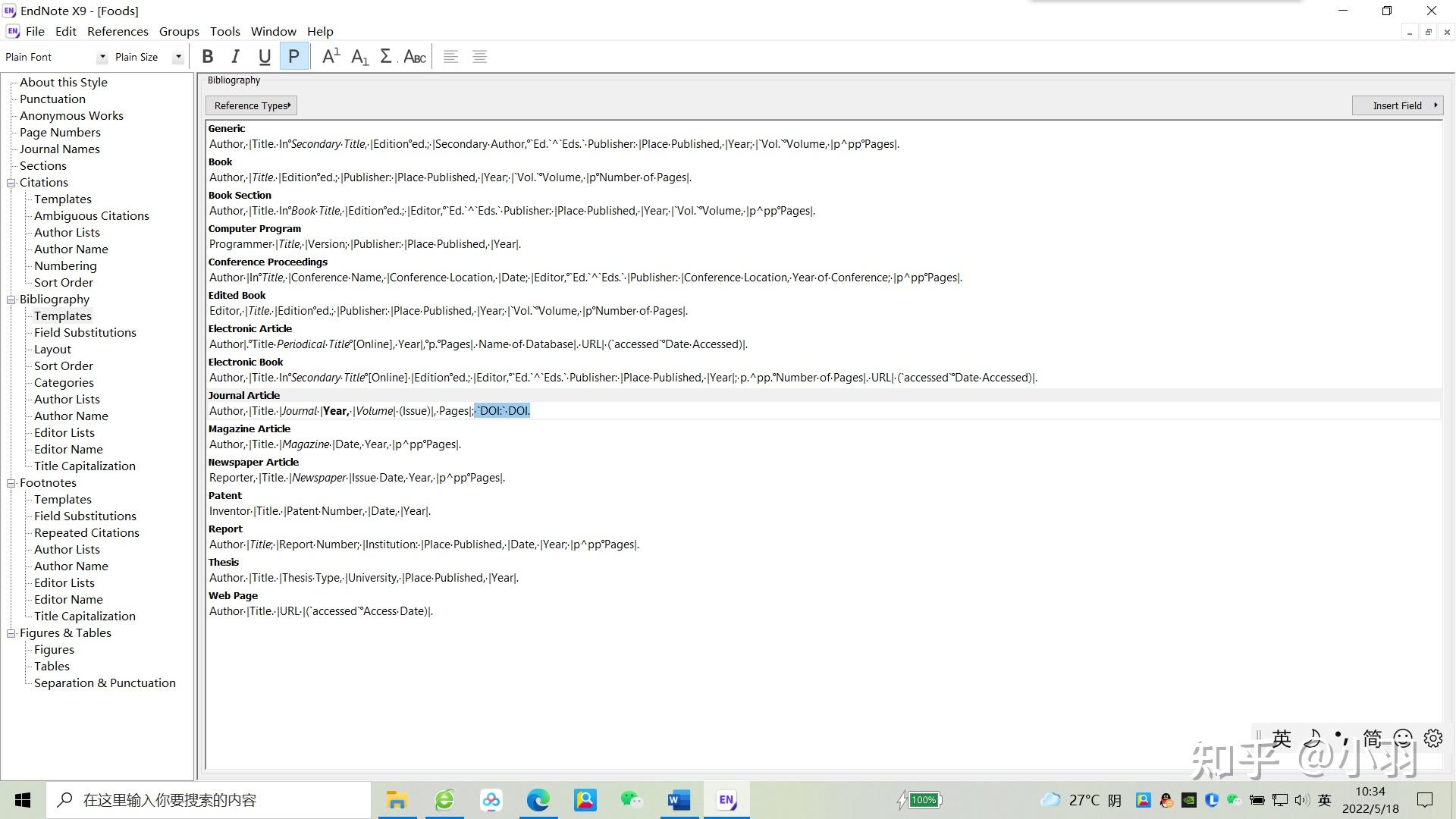Toggle Italic formatting button
This screenshot has width=1456, height=819.
click(x=236, y=57)
